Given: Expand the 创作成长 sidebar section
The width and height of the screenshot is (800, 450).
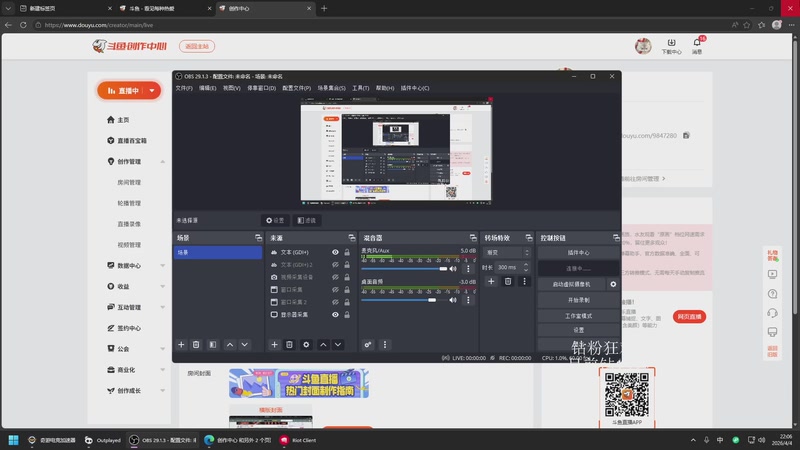Looking at the screenshot, I should tap(163, 391).
